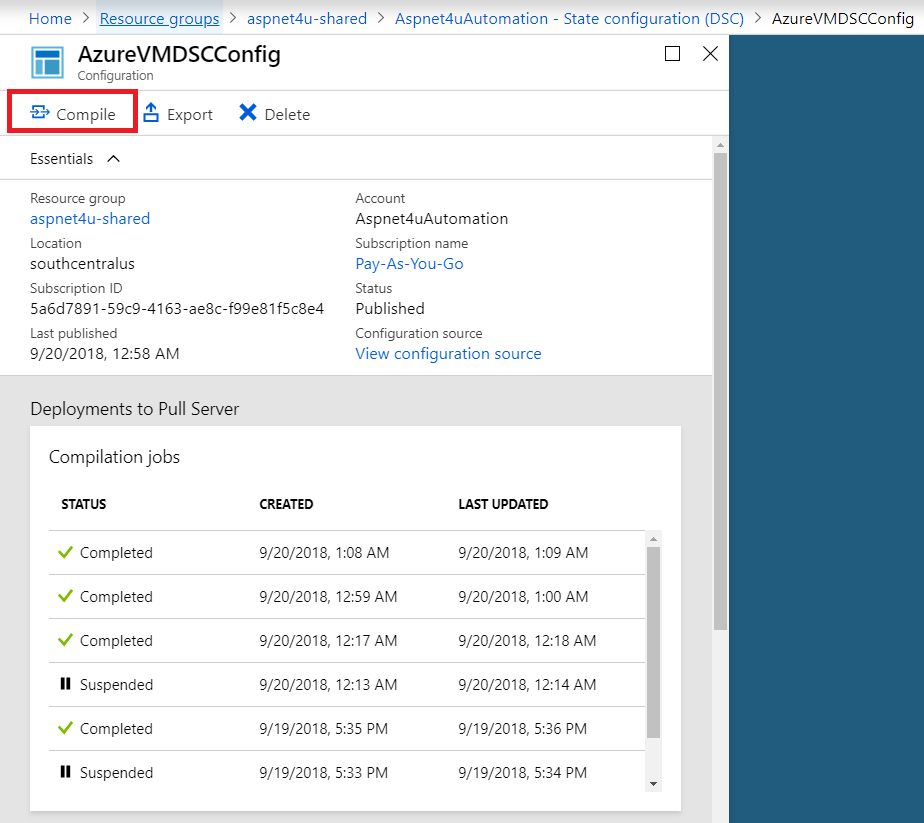The height and width of the screenshot is (823, 924).
Task: Click the blue Delete X icon
Action: pos(248,112)
